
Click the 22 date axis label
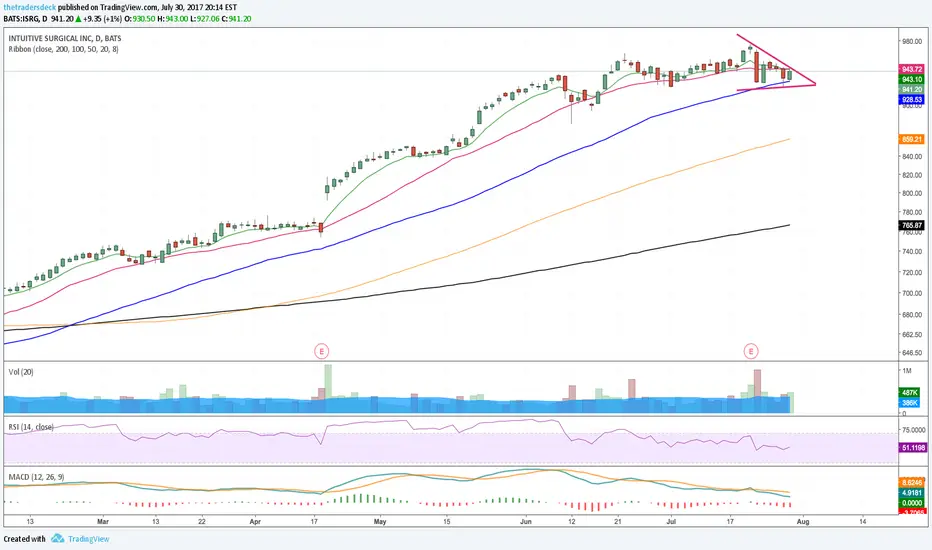pyautogui.click(x=201, y=521)
